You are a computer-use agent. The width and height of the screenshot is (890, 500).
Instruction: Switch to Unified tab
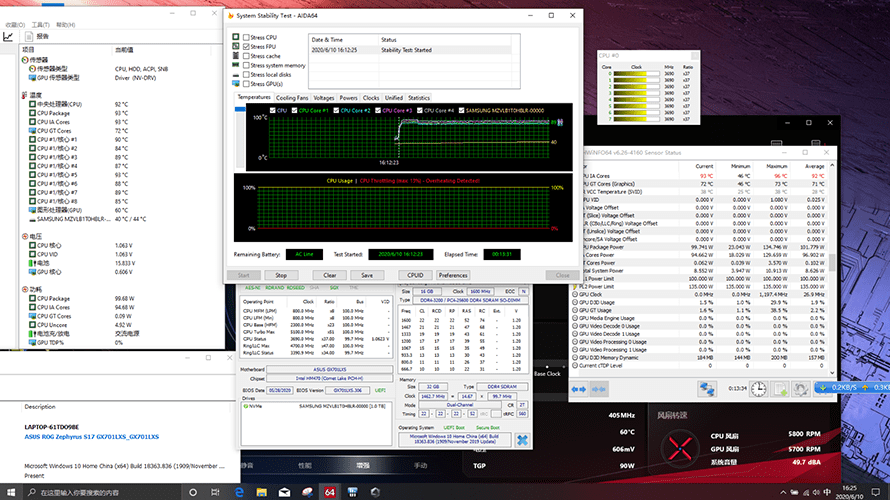coord(393,98)
